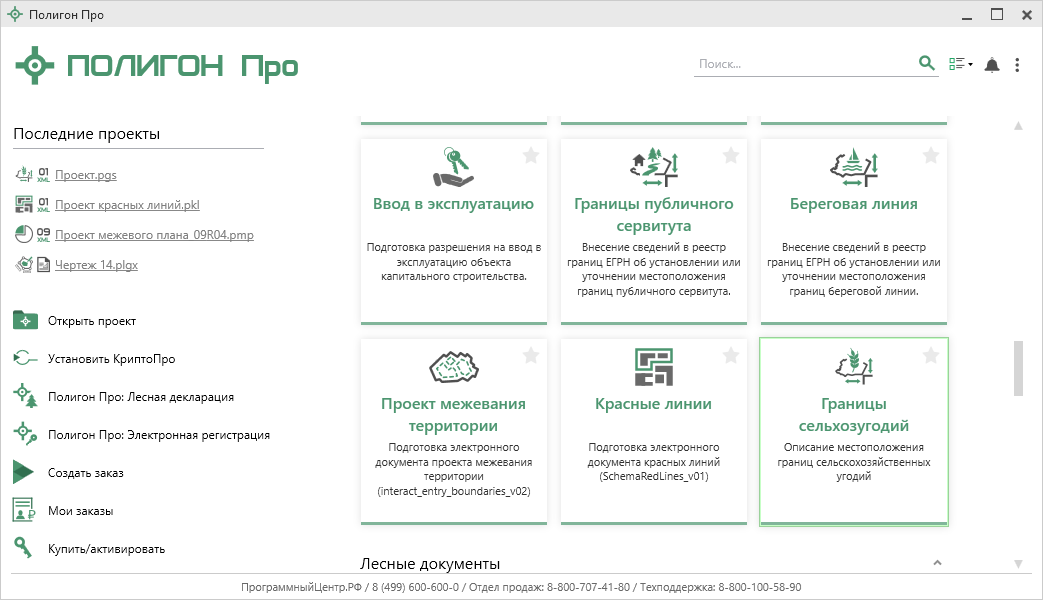This screenshot has width=1043, height=600.
Task: Click the vertical scrollbar thumb
Action: (x=1018, y=368)
